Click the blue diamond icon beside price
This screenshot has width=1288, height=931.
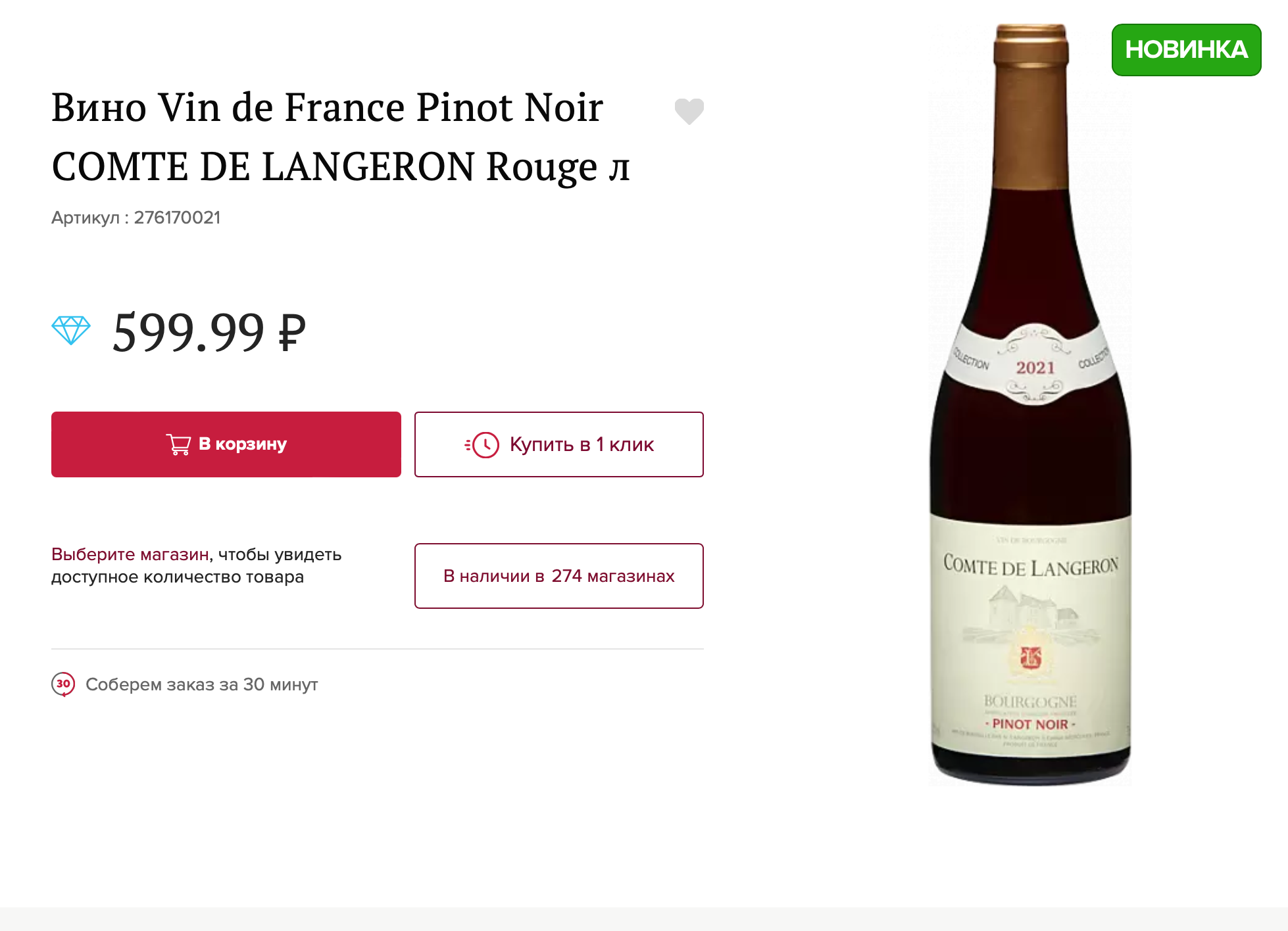point(71,330)
